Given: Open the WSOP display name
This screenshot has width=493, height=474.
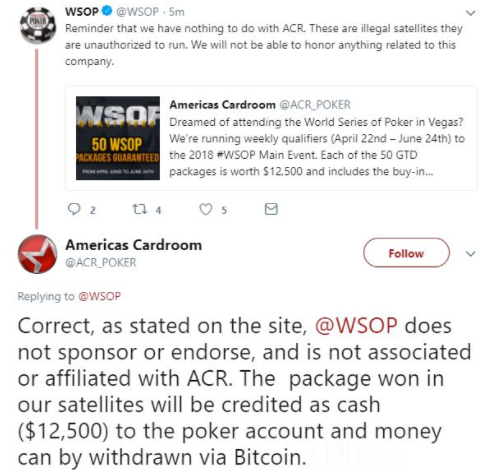Looking at the screenshot, I should pos(82,12).
